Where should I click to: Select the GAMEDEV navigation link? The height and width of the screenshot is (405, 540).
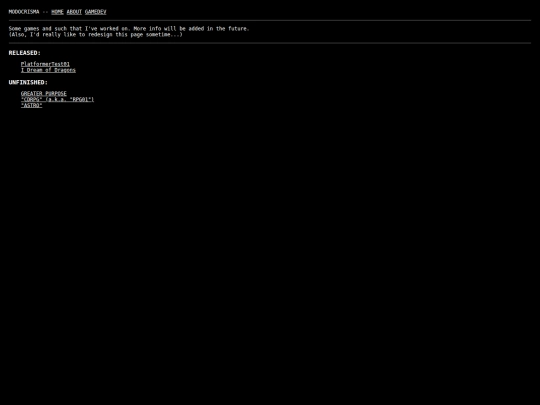pos(95,12)
